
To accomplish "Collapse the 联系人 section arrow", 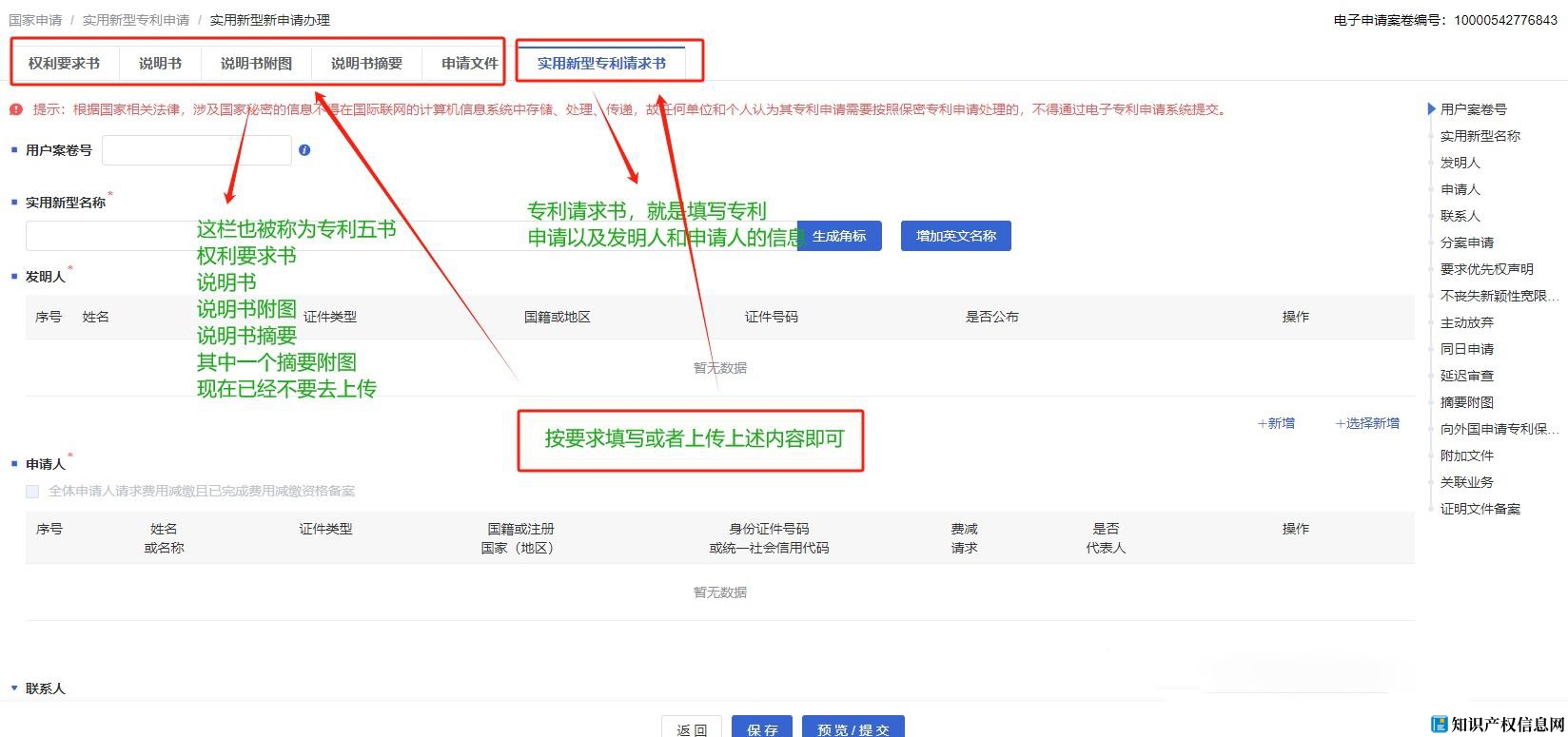I will (x=14, y=688).
